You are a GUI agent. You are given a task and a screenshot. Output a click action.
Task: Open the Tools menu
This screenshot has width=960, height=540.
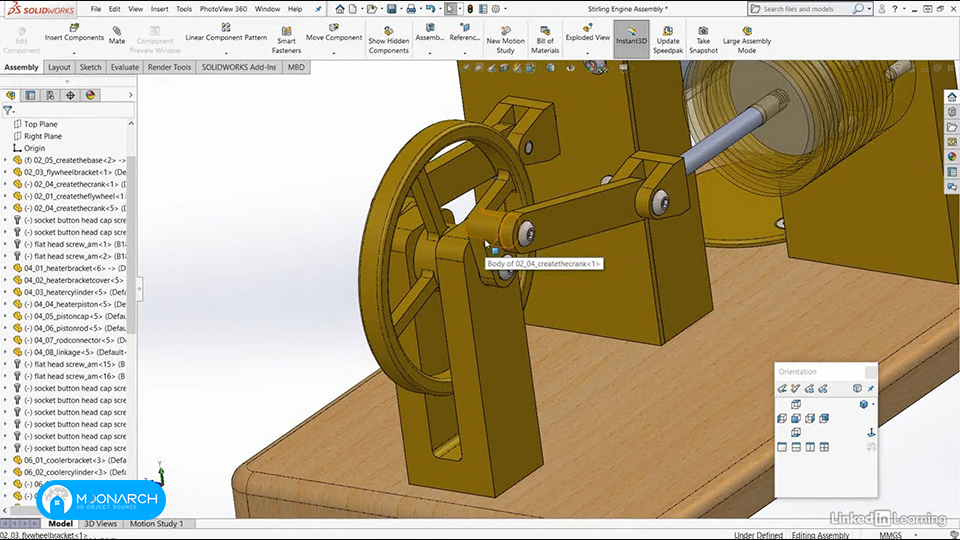tap(184, 9)
